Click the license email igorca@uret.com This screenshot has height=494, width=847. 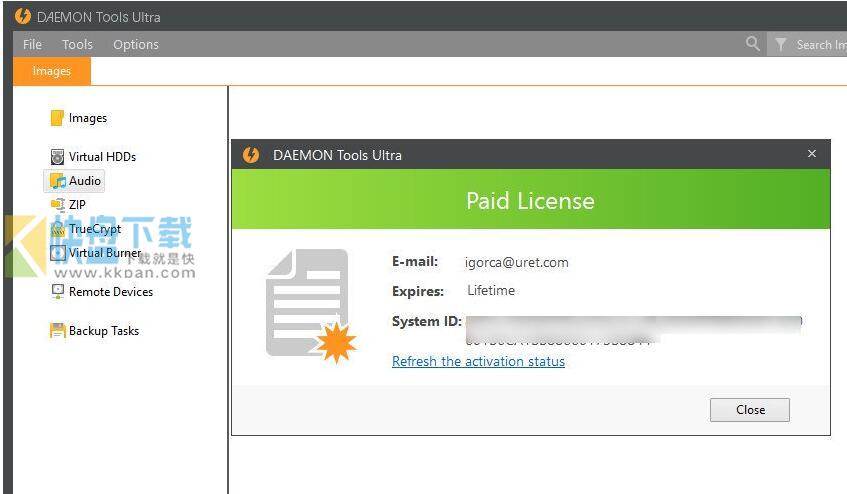pos(516,262)
